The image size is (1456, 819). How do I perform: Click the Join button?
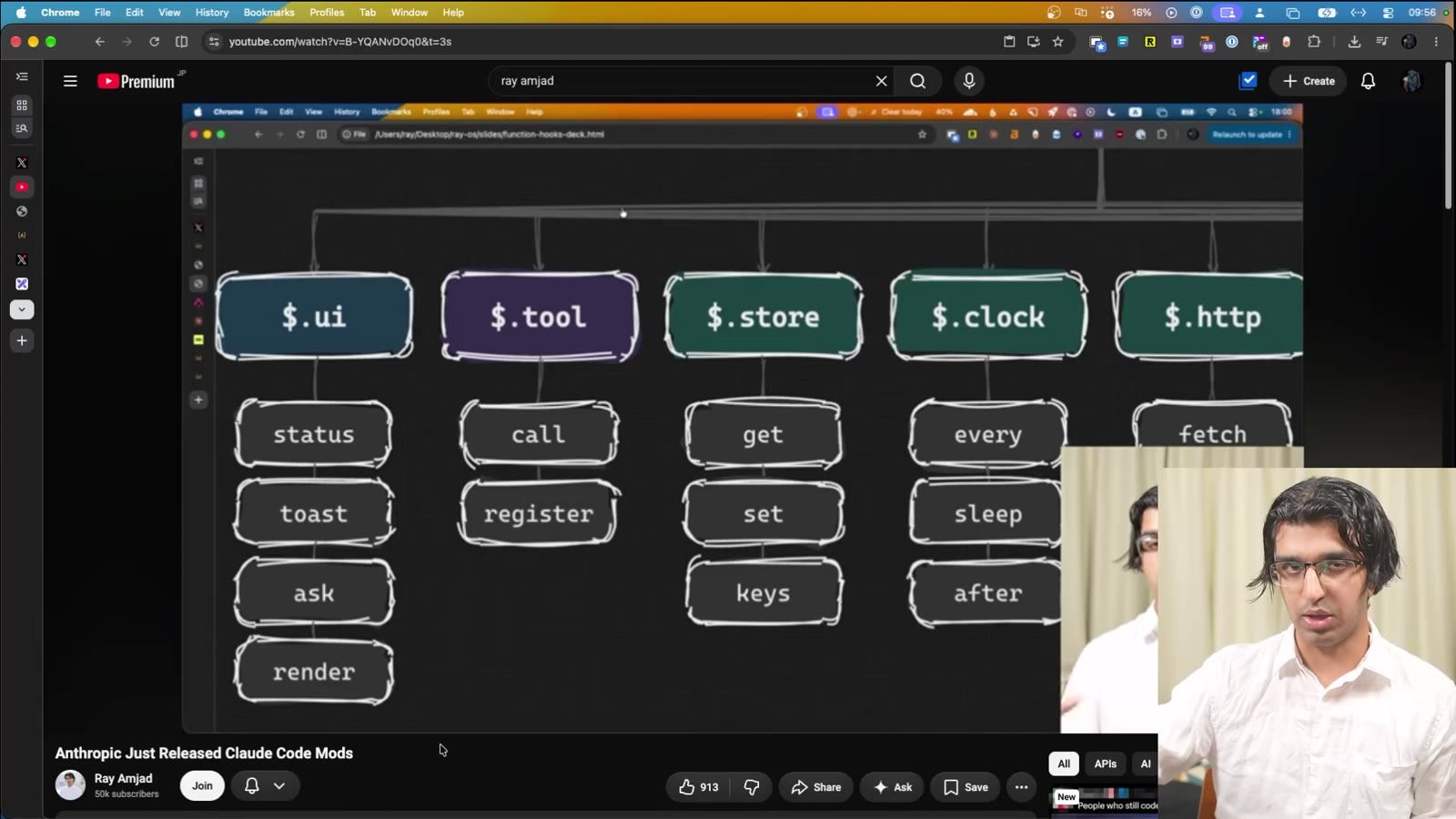pos(202,785)
